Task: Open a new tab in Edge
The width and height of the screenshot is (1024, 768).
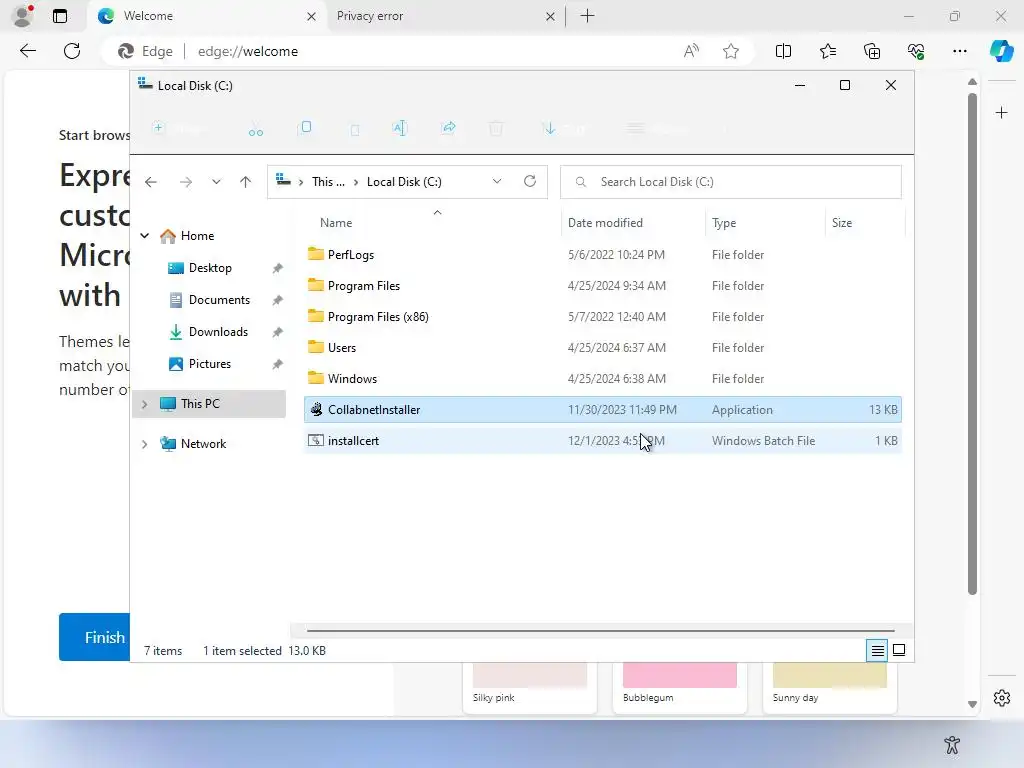Action: point(587,16)
